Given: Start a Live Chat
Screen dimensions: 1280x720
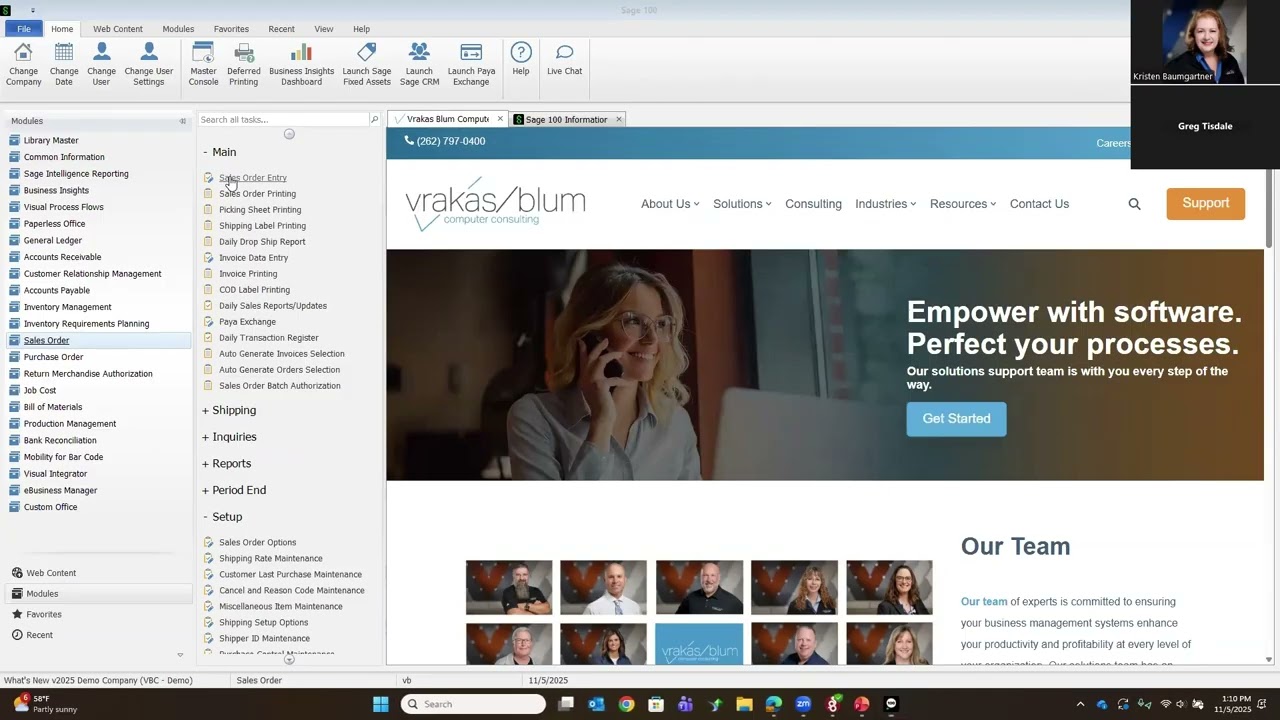Looking at the screenshot, I should tap(564, 59).
